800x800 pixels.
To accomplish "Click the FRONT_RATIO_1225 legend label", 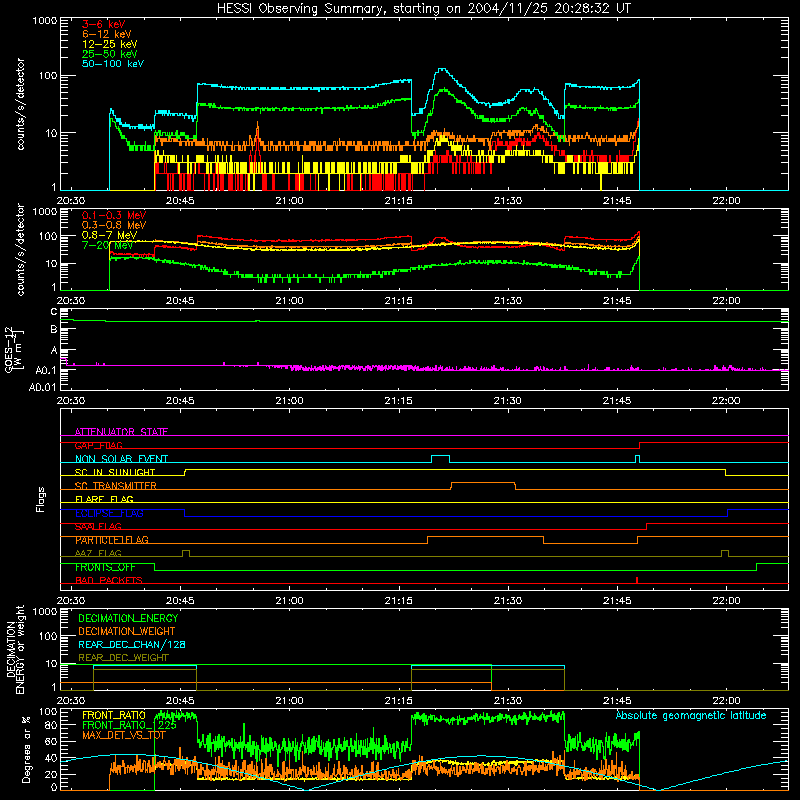I will (129, 725).
